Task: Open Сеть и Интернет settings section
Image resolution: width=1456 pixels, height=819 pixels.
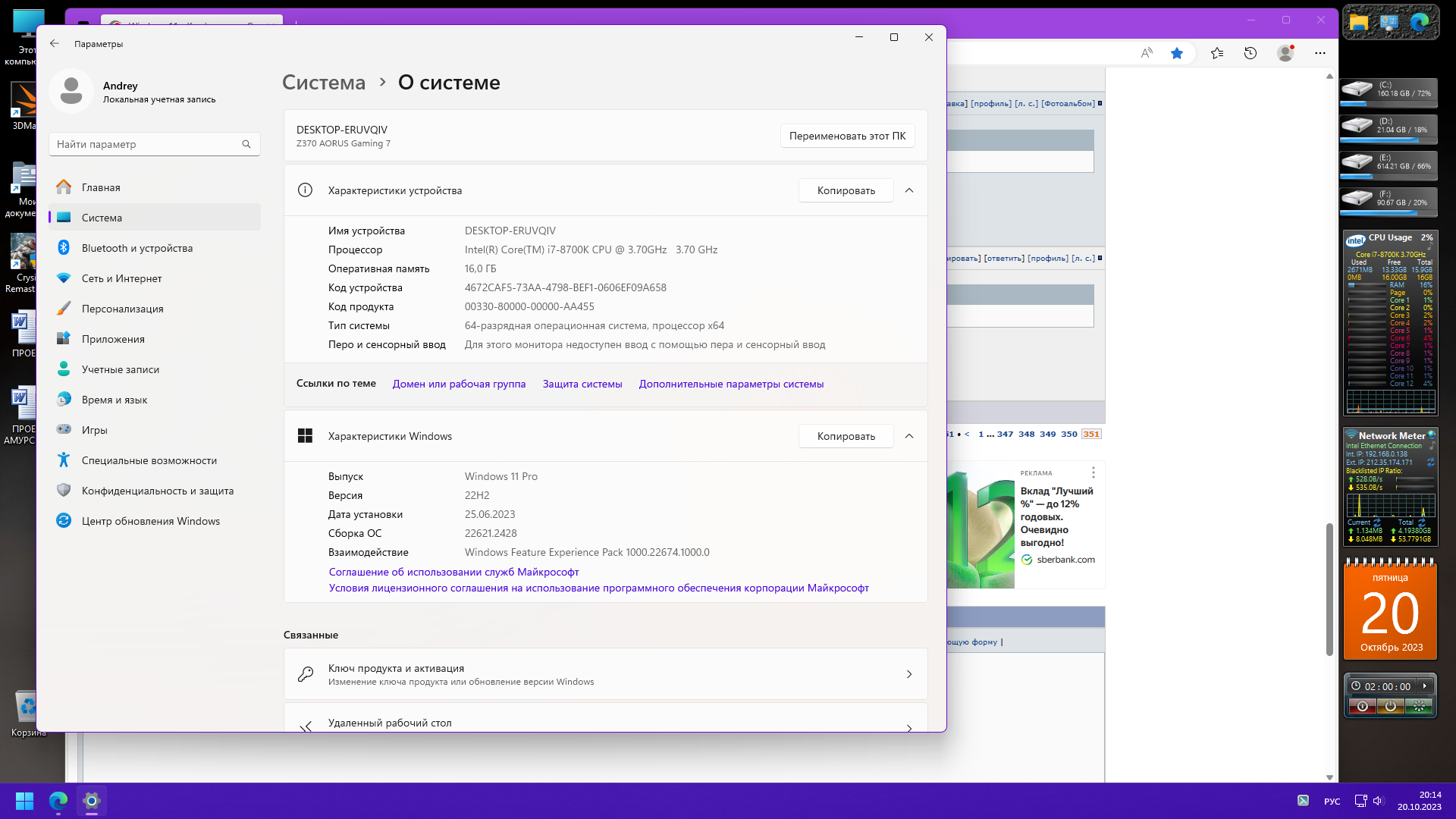Action: (121, 278)
